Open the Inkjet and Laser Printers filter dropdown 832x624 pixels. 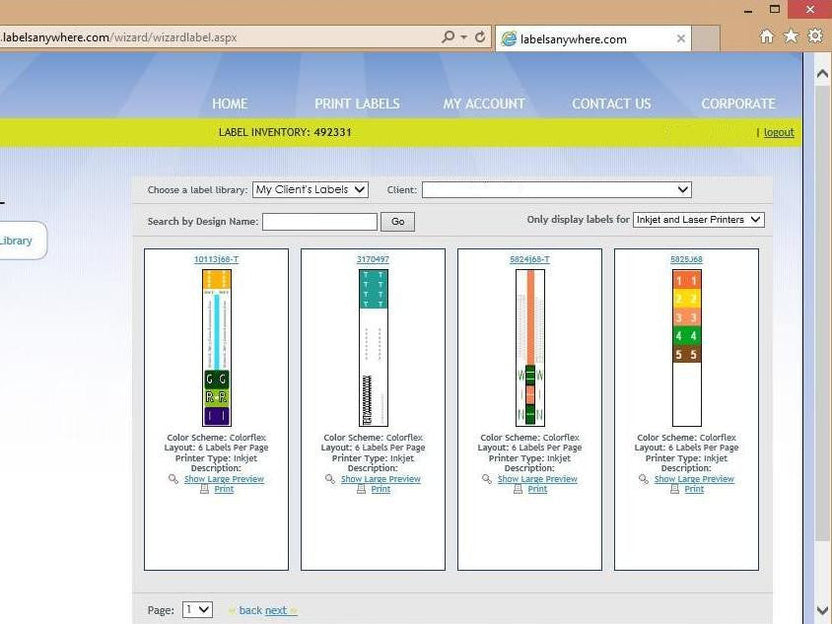[x=698, y=219]
